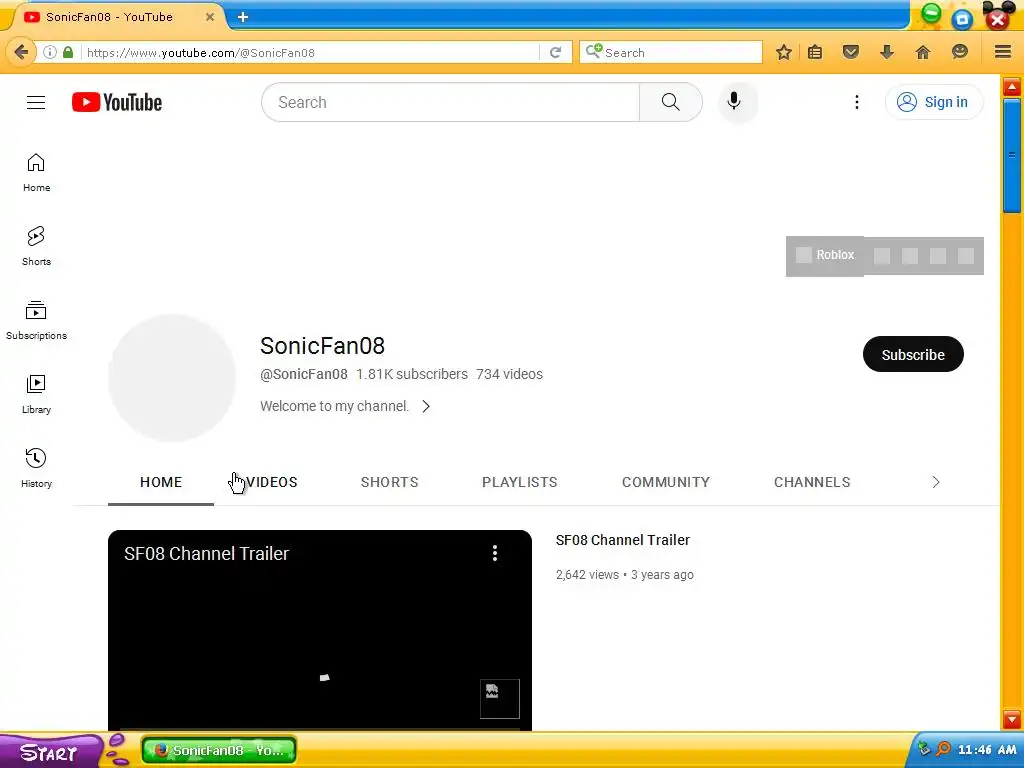
Task: Select the SonicFan08 taskbar window button
Action: tap(219, 750)
